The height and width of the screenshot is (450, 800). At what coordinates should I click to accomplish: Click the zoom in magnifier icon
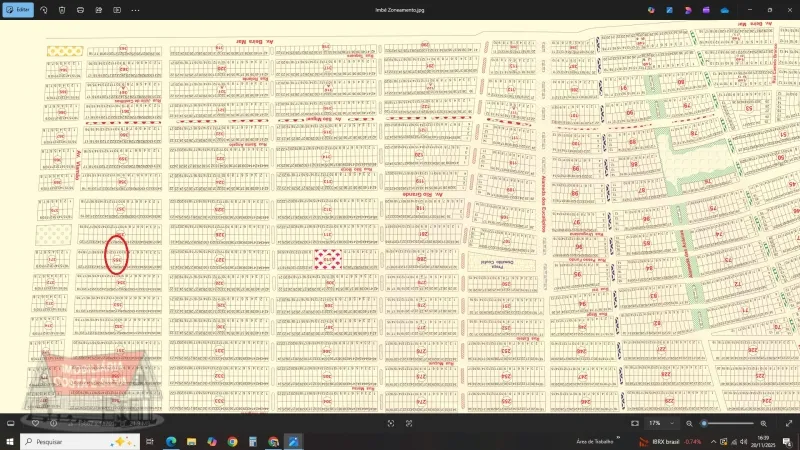(763, 423)
